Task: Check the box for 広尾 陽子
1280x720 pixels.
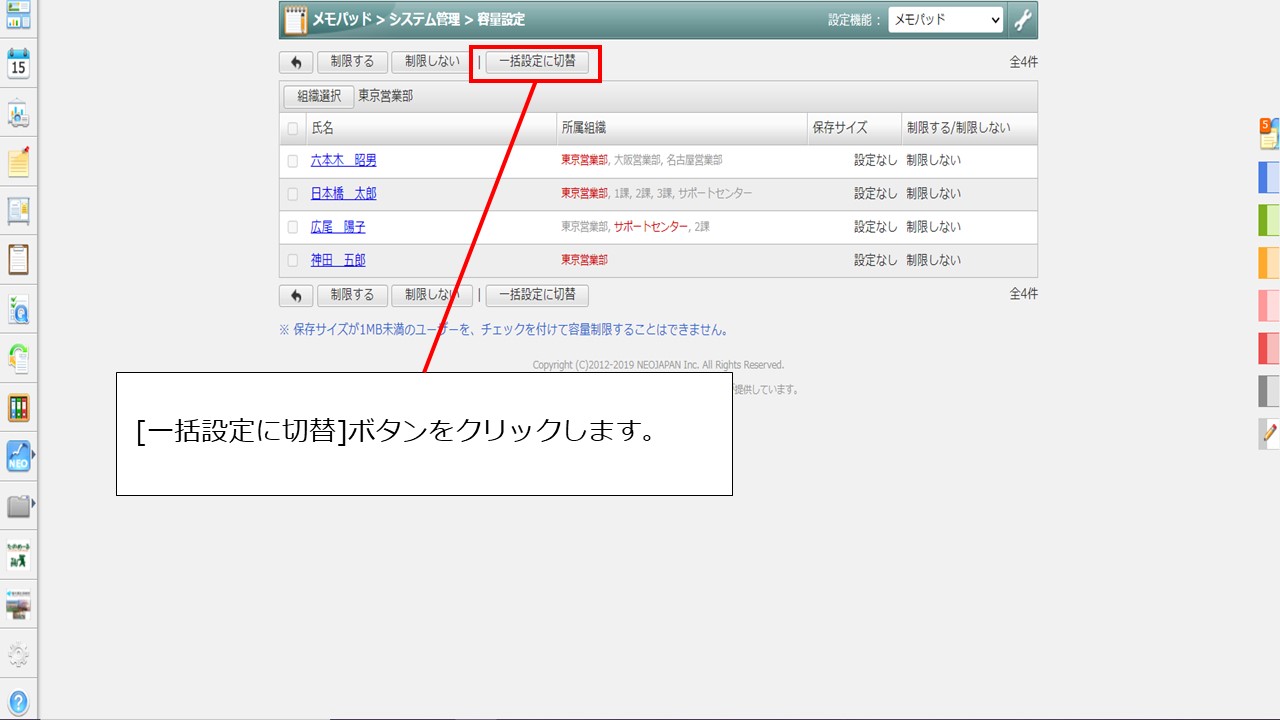Action: [293, 227]
